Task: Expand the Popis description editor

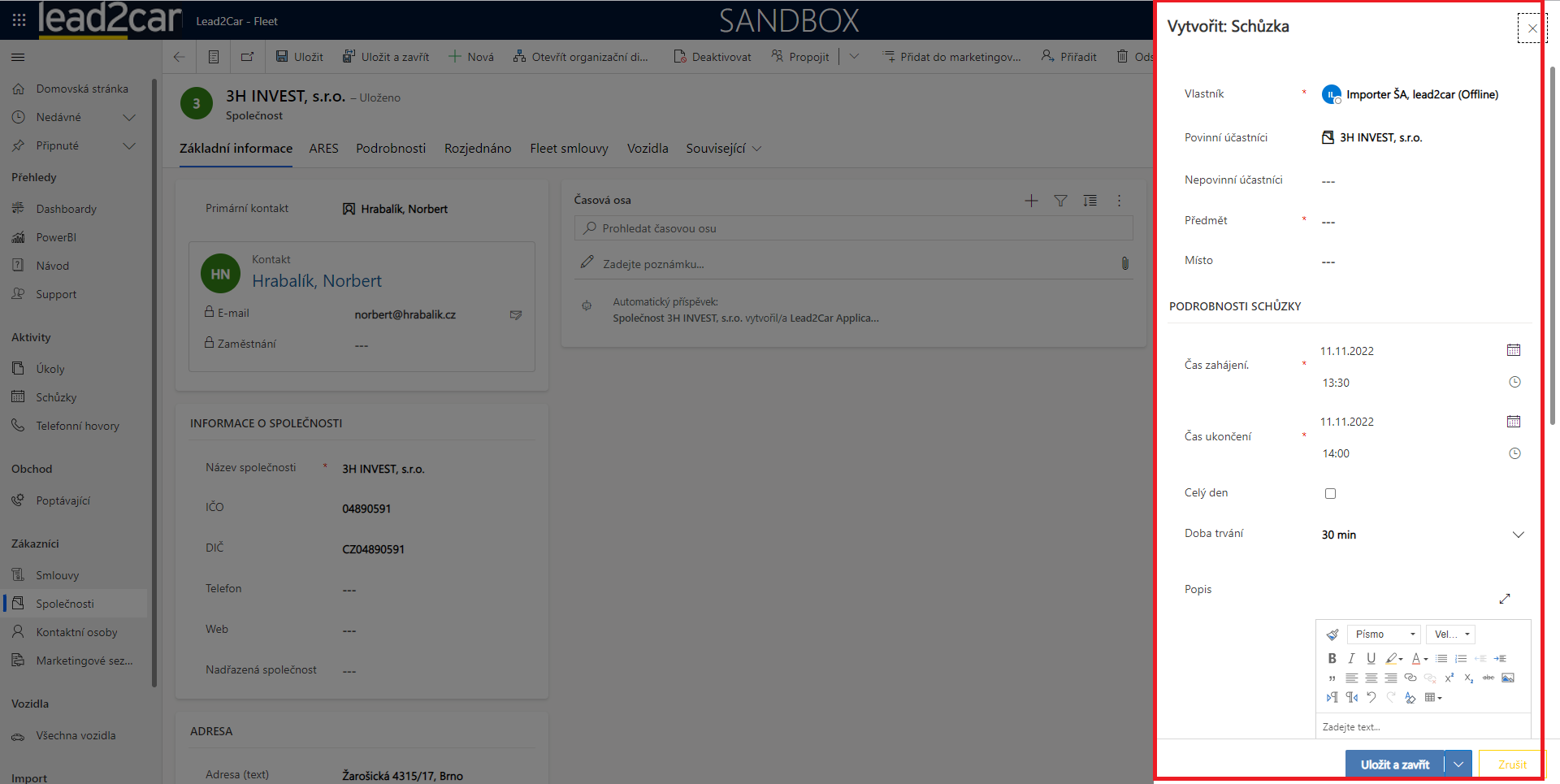Action: point(1504,599)
